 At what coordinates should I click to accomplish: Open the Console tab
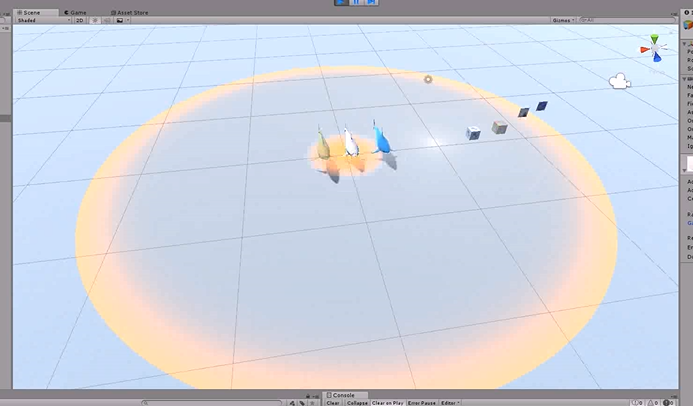(343, 395)
